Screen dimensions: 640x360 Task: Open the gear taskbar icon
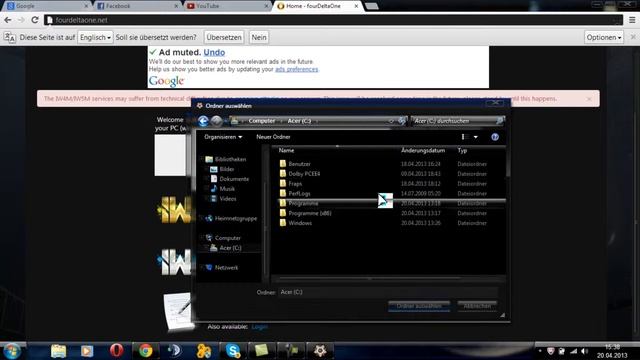click(320, 351)
